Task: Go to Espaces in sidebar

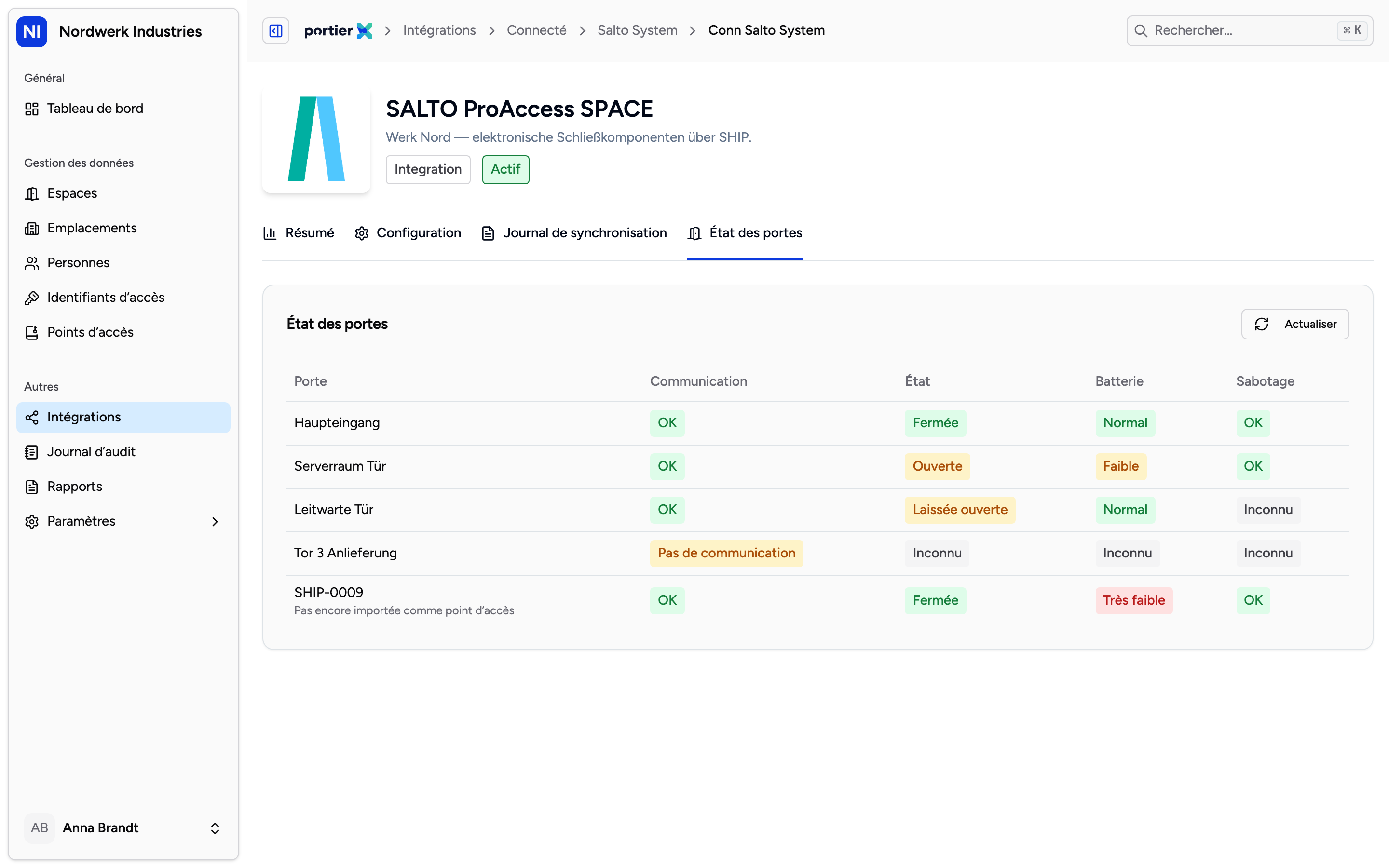Action: pos(123,193)
